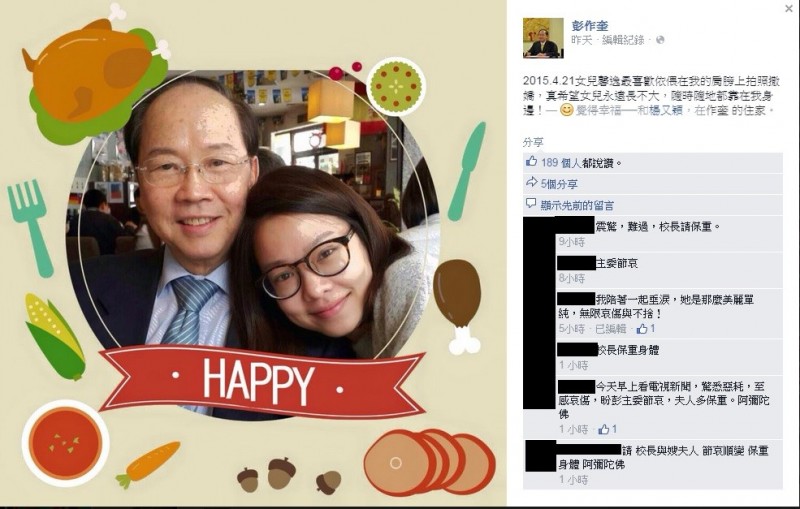Click the share arrow icon beside 5個分享
800x509 pixels.
[532, 183]
